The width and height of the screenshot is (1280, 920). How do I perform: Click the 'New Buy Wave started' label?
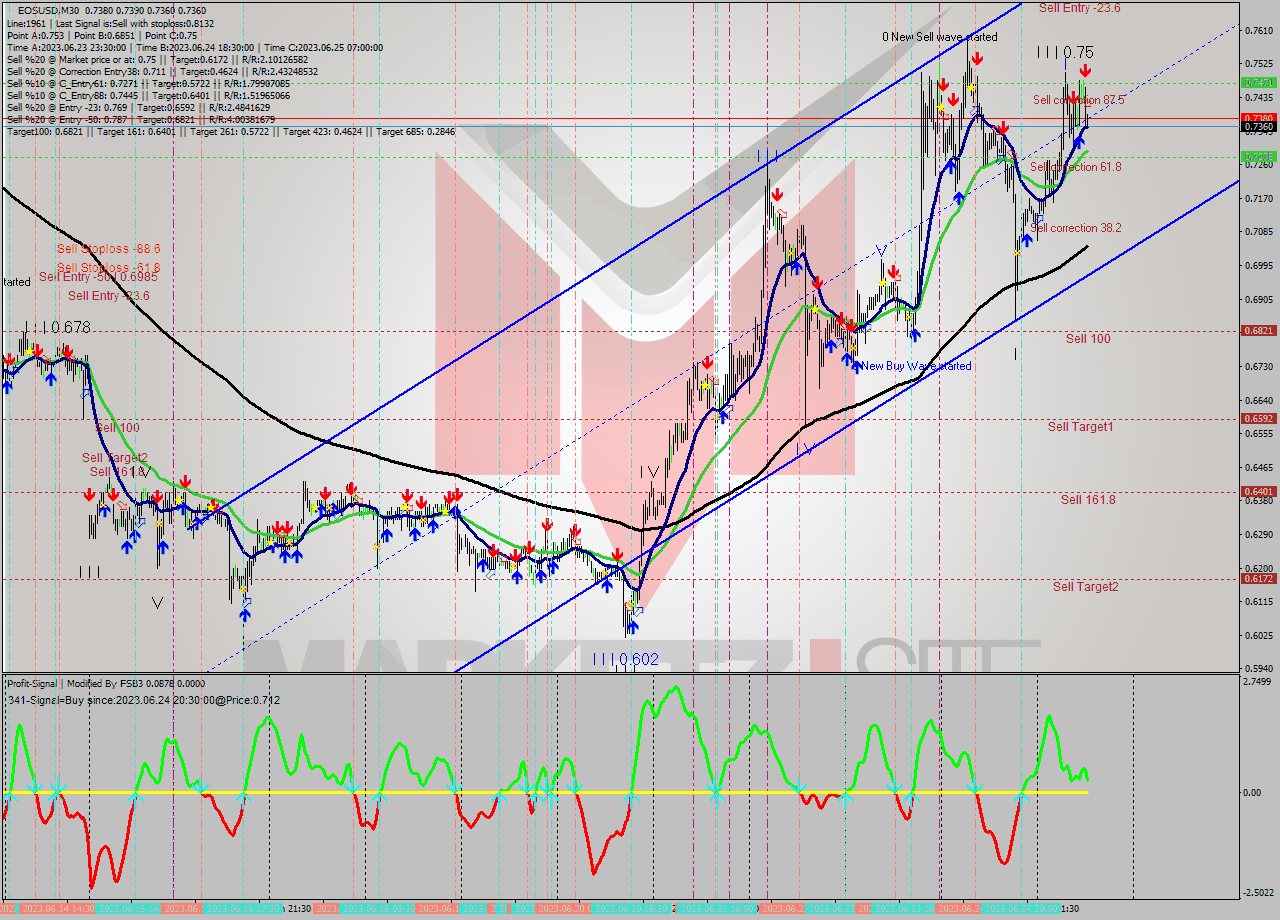916,366
